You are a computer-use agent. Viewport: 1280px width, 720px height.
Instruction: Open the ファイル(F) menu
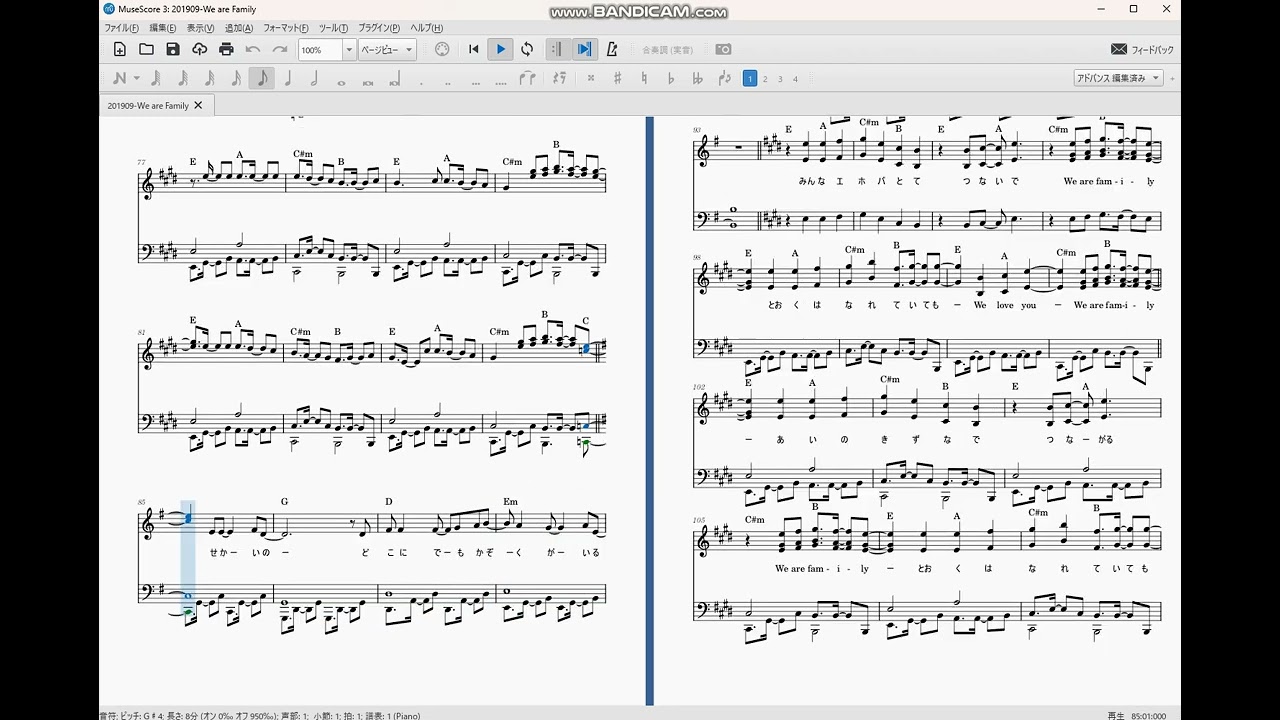point(123,28)
